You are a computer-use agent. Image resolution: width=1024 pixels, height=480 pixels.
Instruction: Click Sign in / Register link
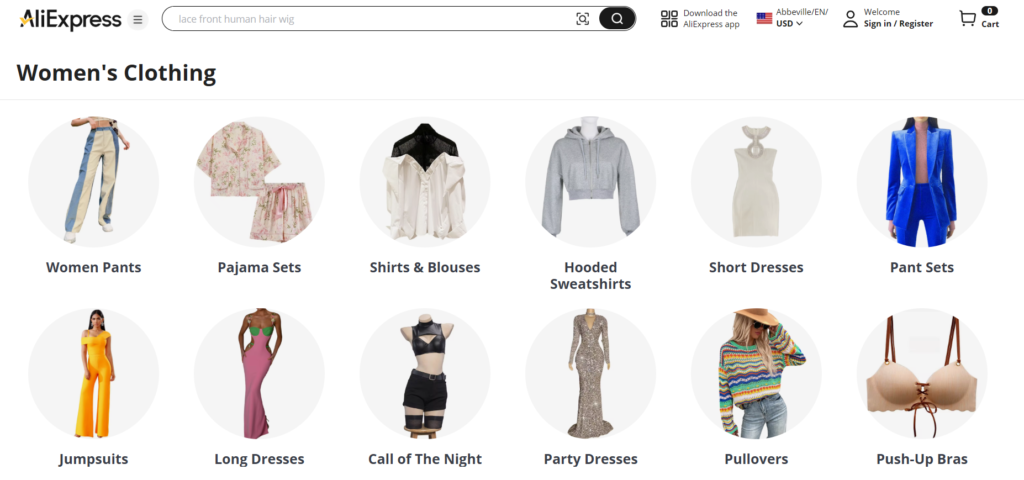899,24
